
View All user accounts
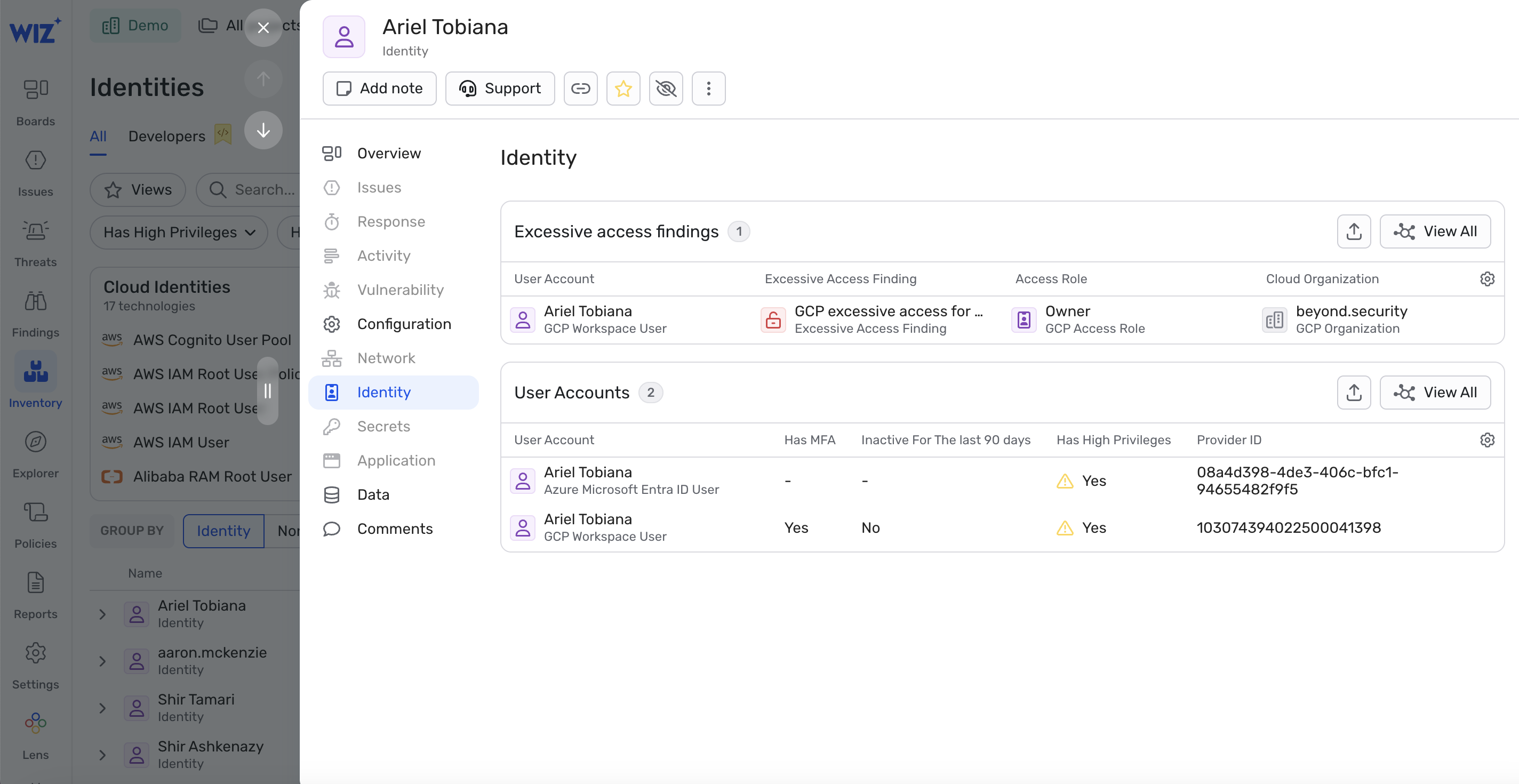pyautogui.click(x=1435, y=393)
